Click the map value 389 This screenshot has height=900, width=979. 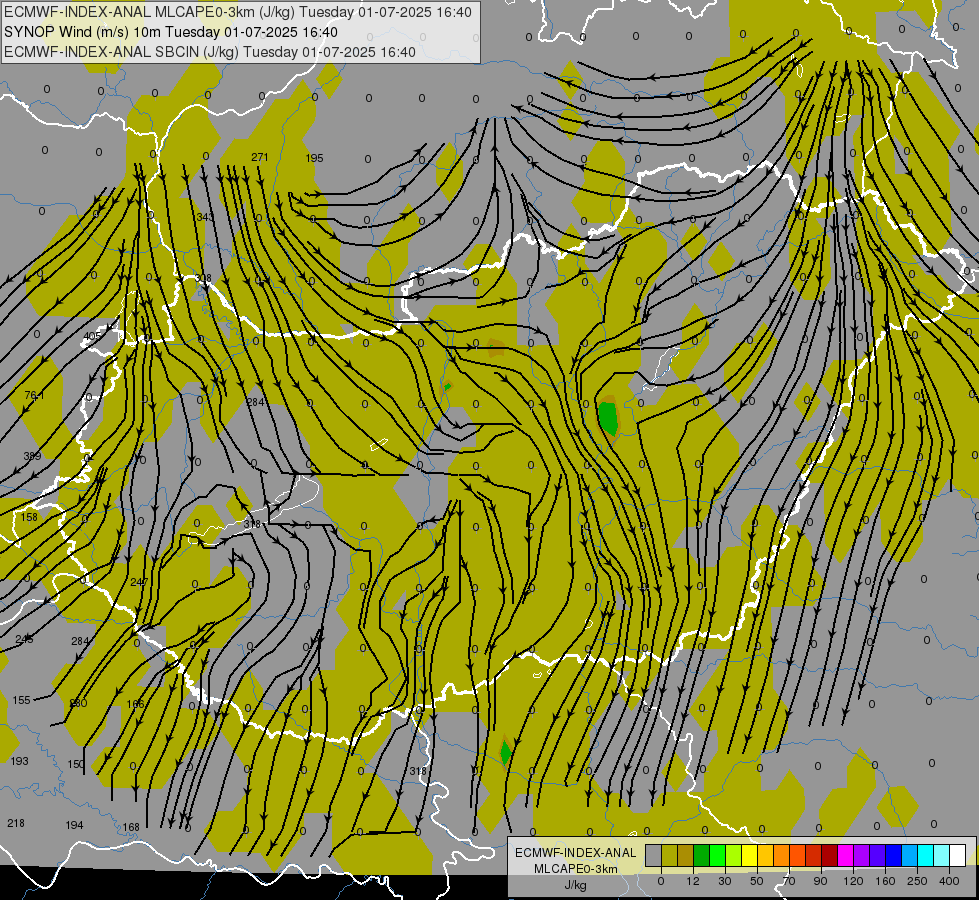pos(32,456)
